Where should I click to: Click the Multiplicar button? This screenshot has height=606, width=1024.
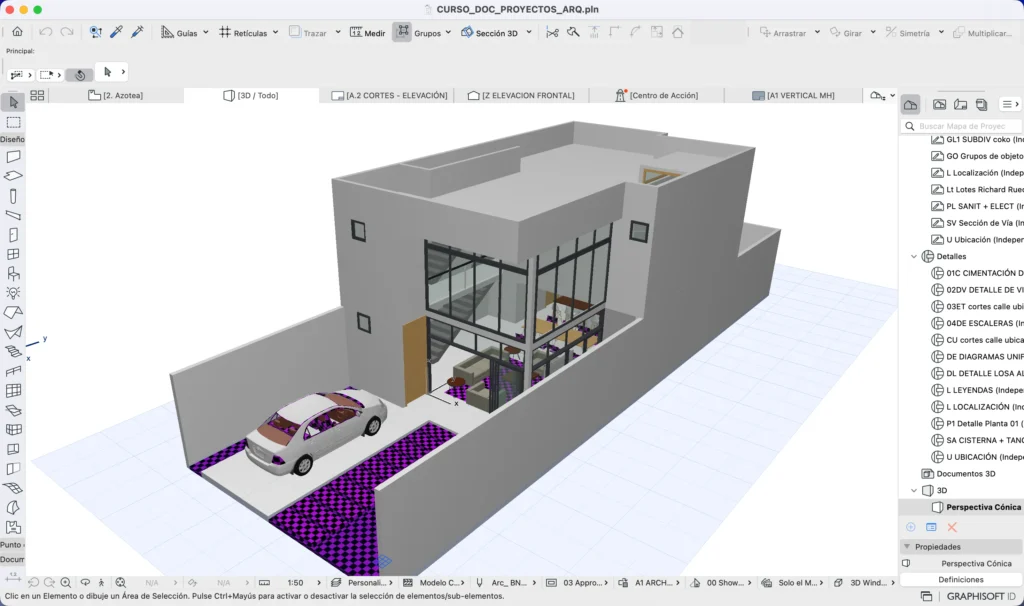pos(983,33)
